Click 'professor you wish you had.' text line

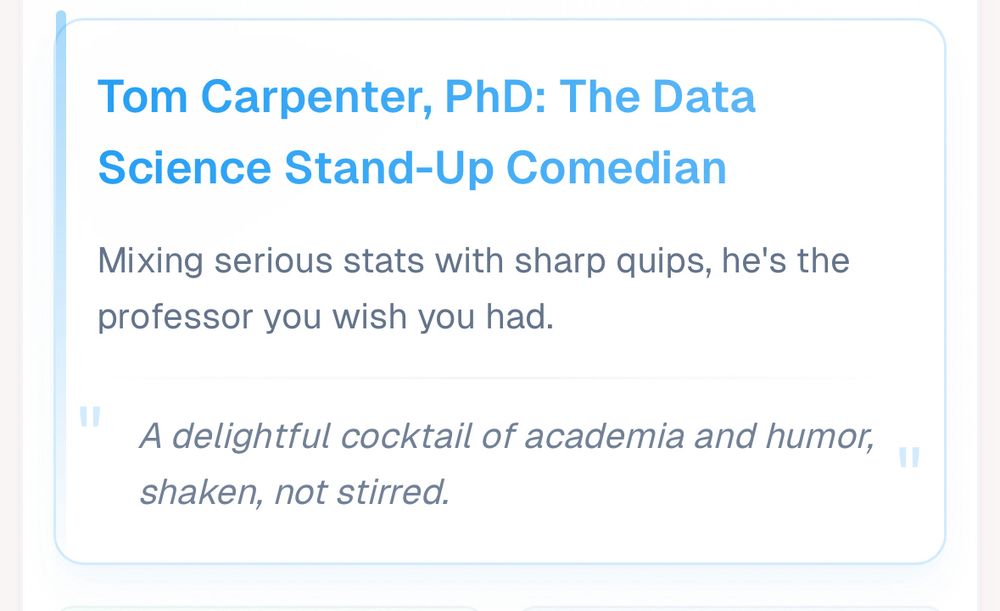tap(325, 318)
